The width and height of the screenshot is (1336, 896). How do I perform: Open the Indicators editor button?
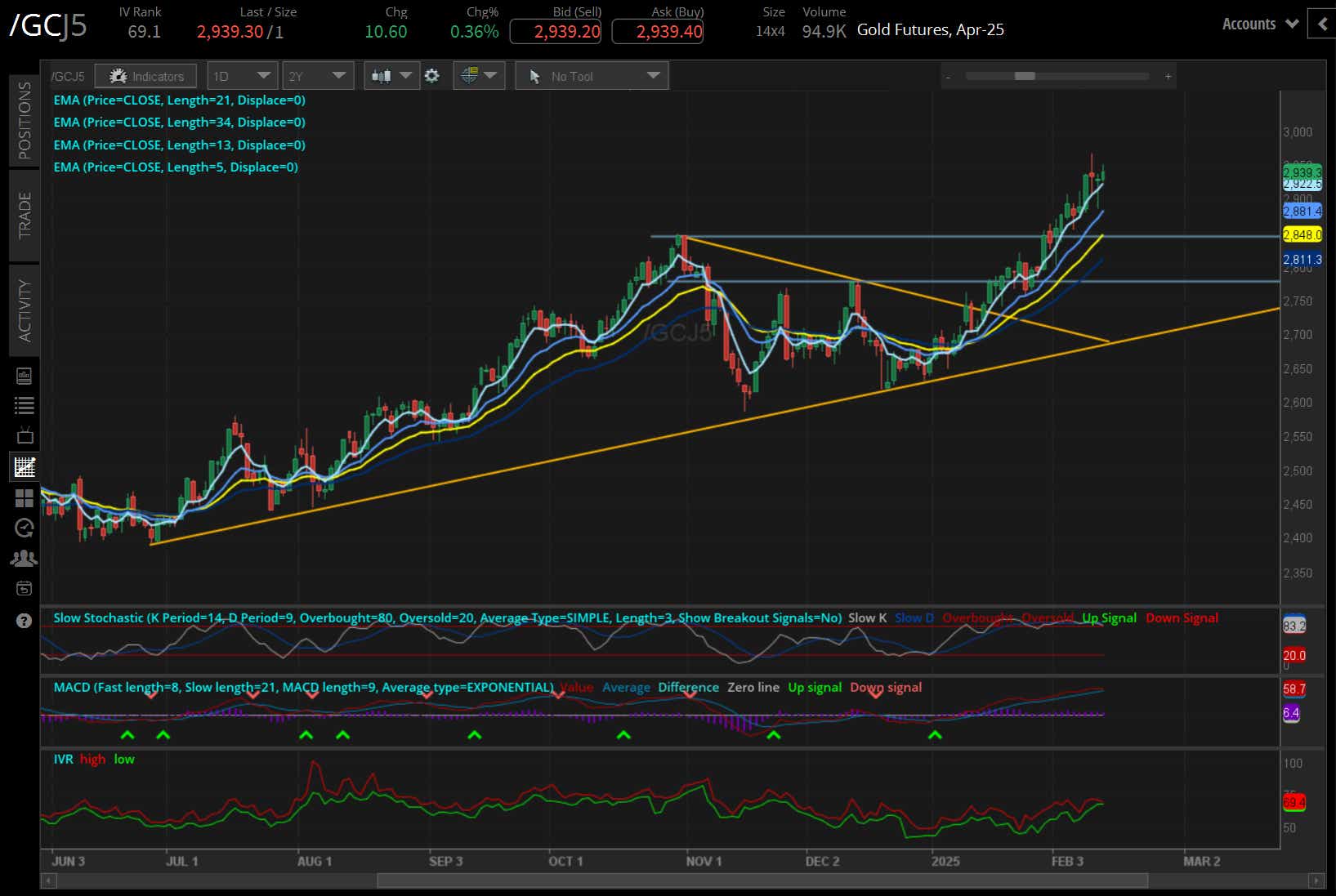click(145, 75)
